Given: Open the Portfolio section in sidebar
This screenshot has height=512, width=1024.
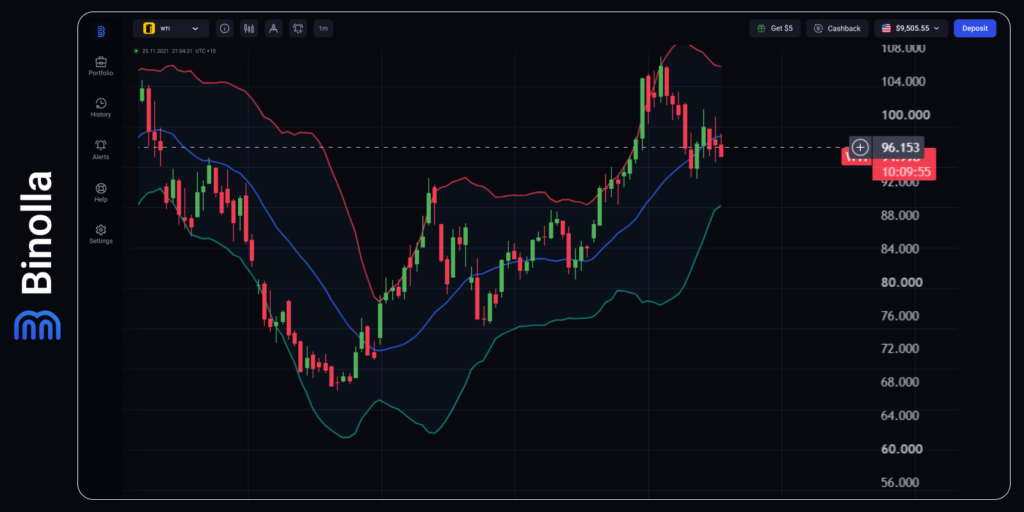Looking at the screenshot, I should coord(101,66).
